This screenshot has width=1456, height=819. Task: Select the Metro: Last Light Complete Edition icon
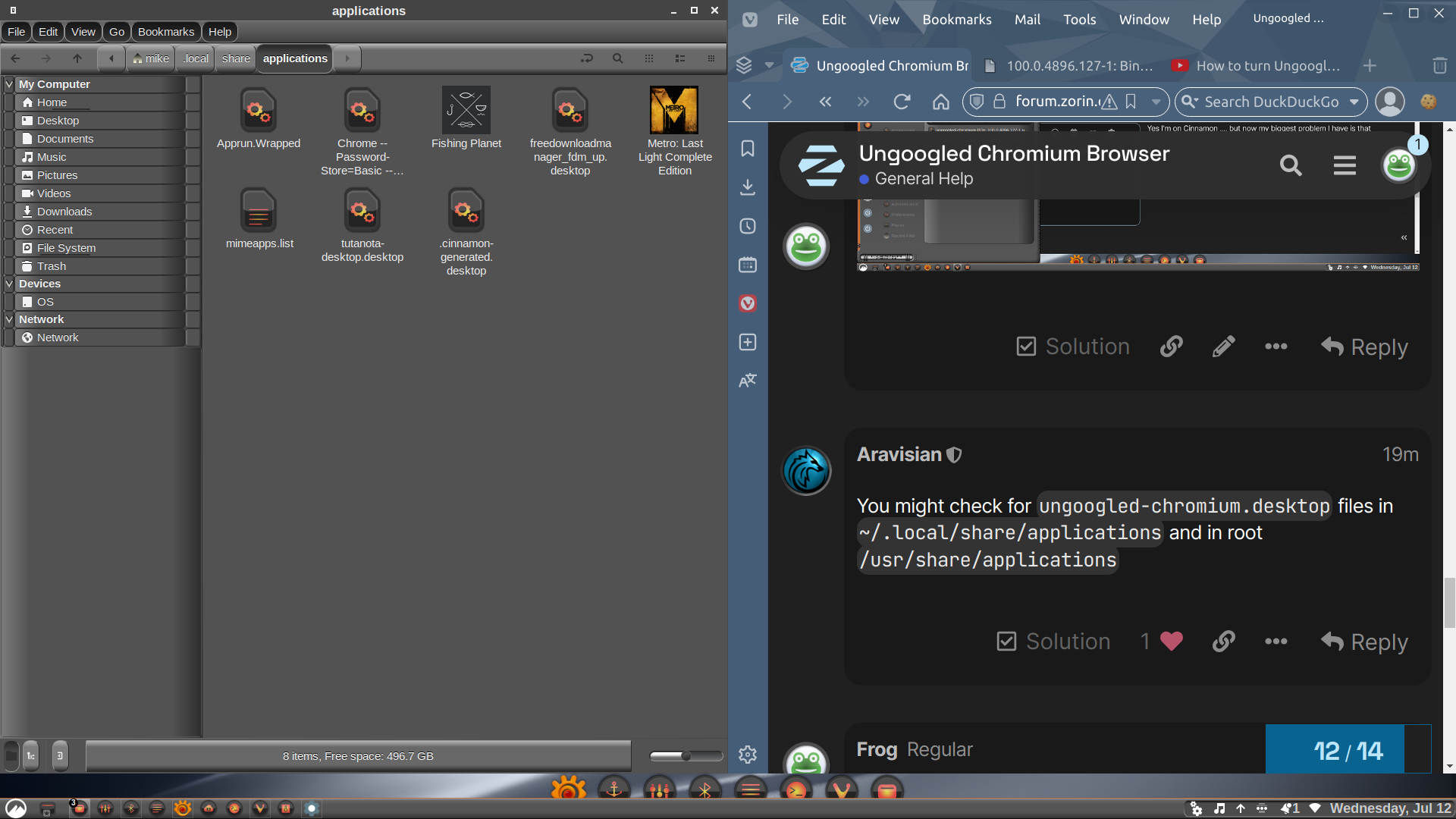[x=674, y=110]
